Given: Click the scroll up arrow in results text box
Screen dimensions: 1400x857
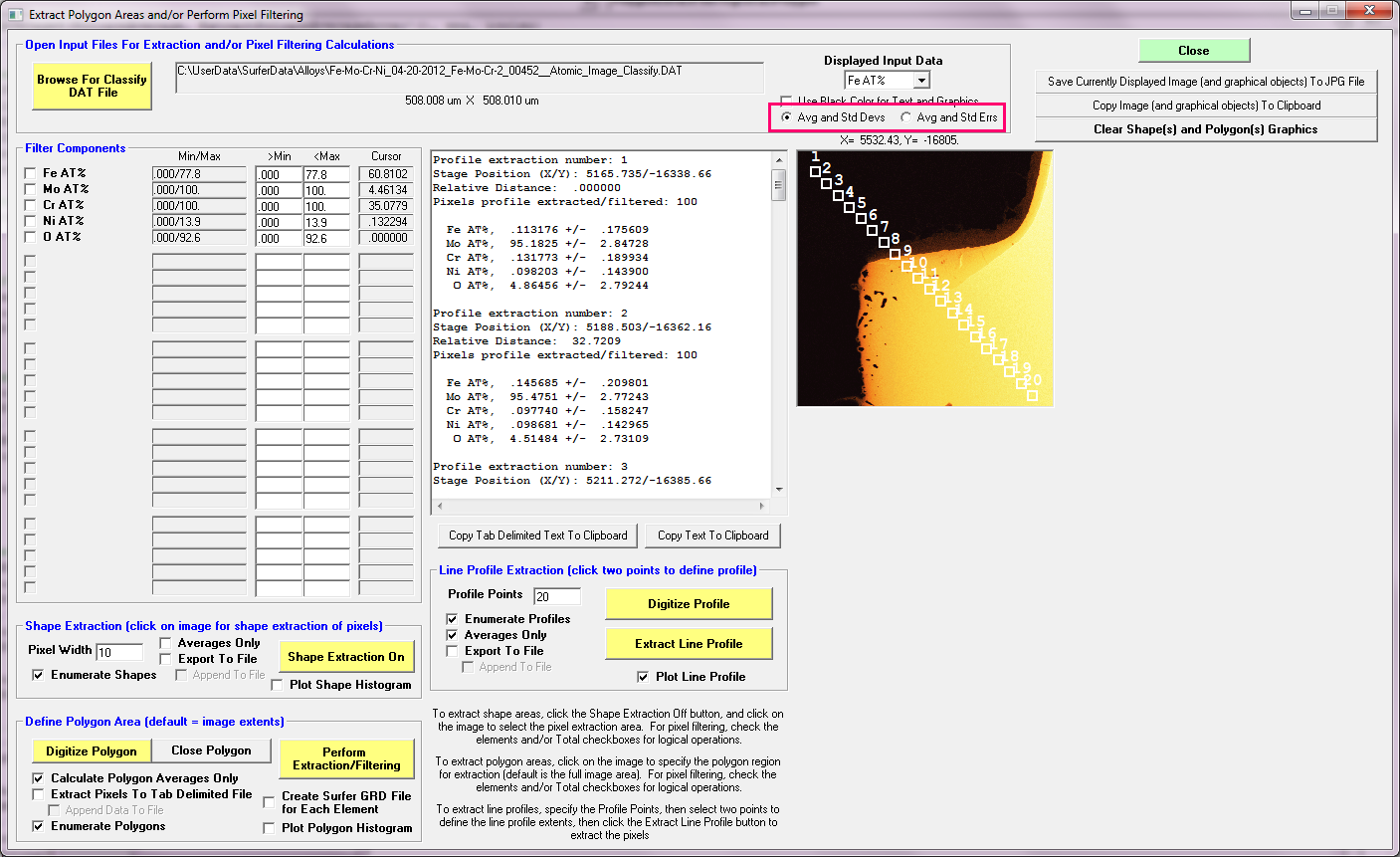Looking at the screenshot, I should click(x=779, y=160).
